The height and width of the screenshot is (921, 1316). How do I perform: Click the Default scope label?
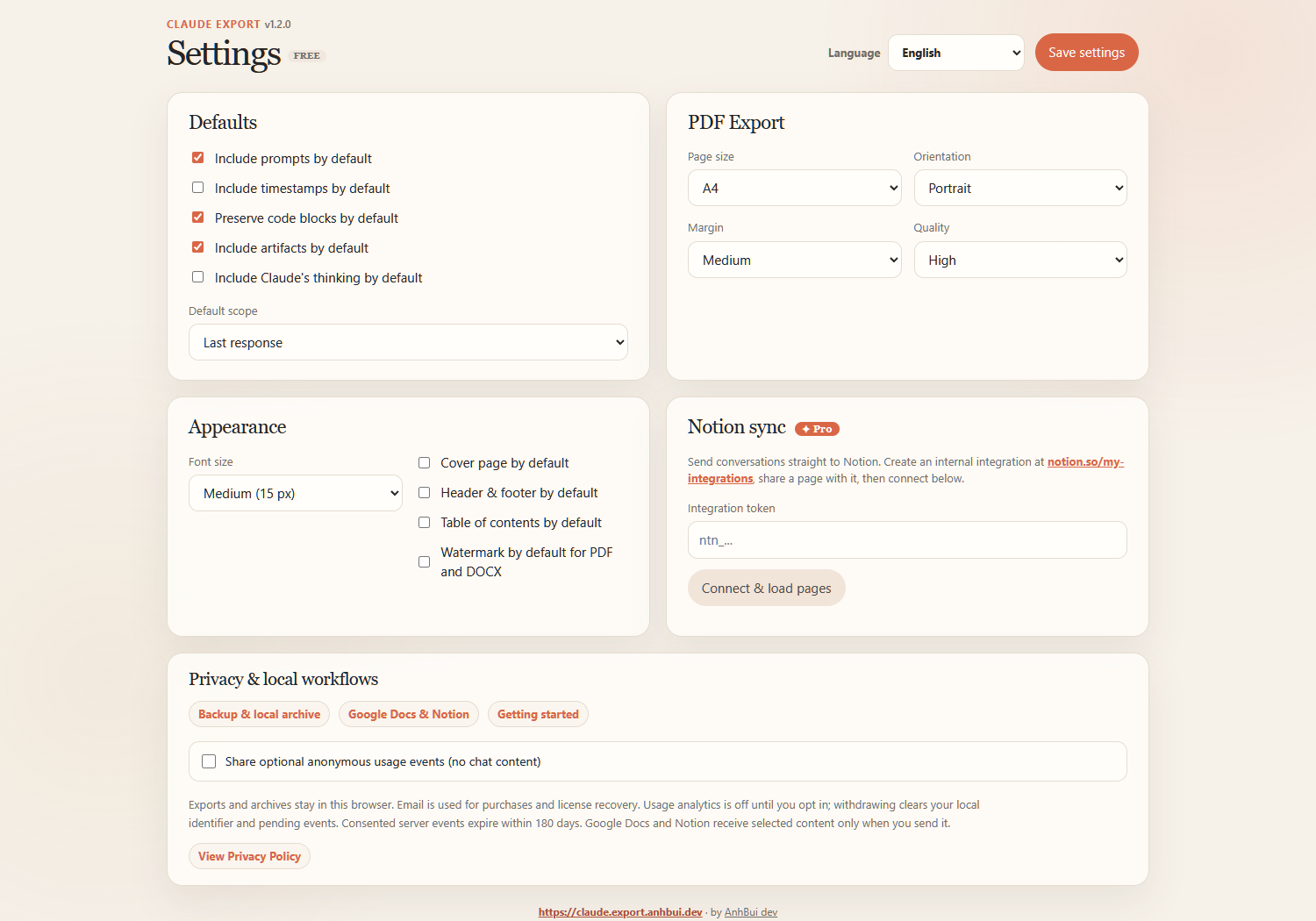click(223, 311)
